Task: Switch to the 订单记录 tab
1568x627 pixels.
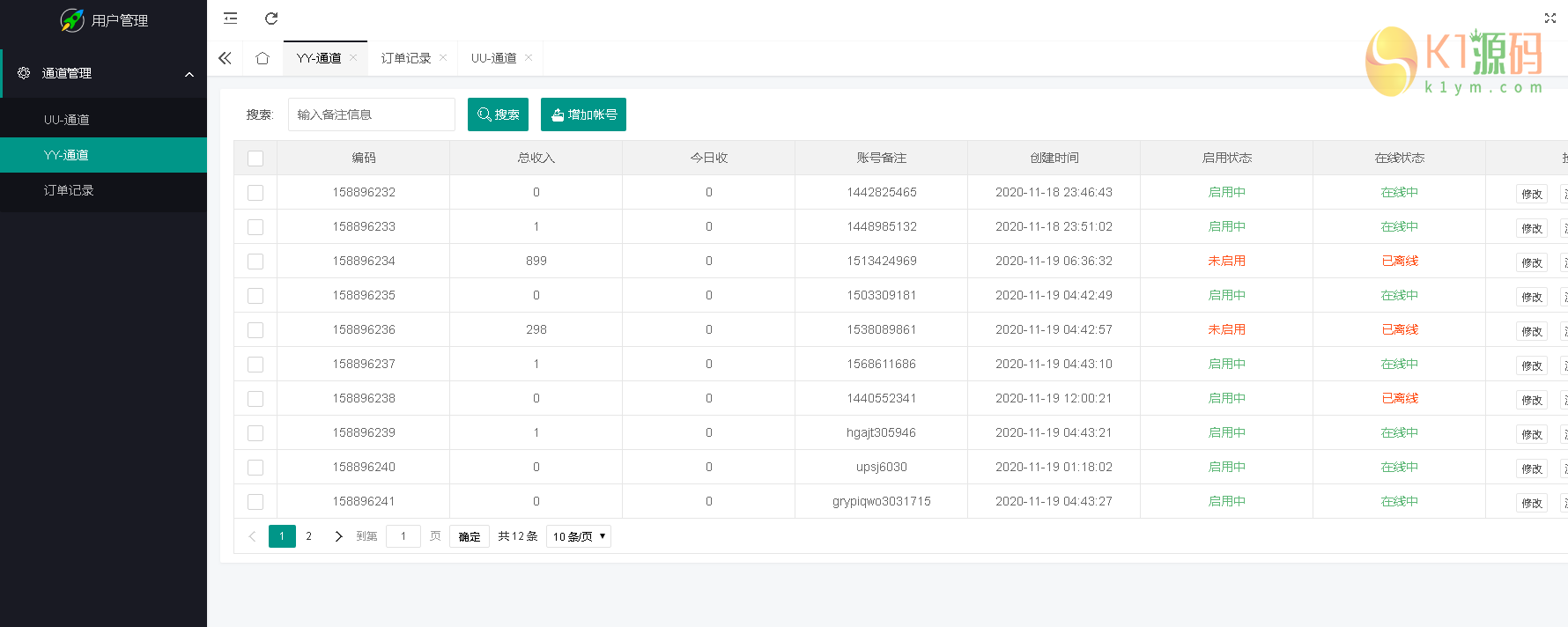Action: coord(405,58)
